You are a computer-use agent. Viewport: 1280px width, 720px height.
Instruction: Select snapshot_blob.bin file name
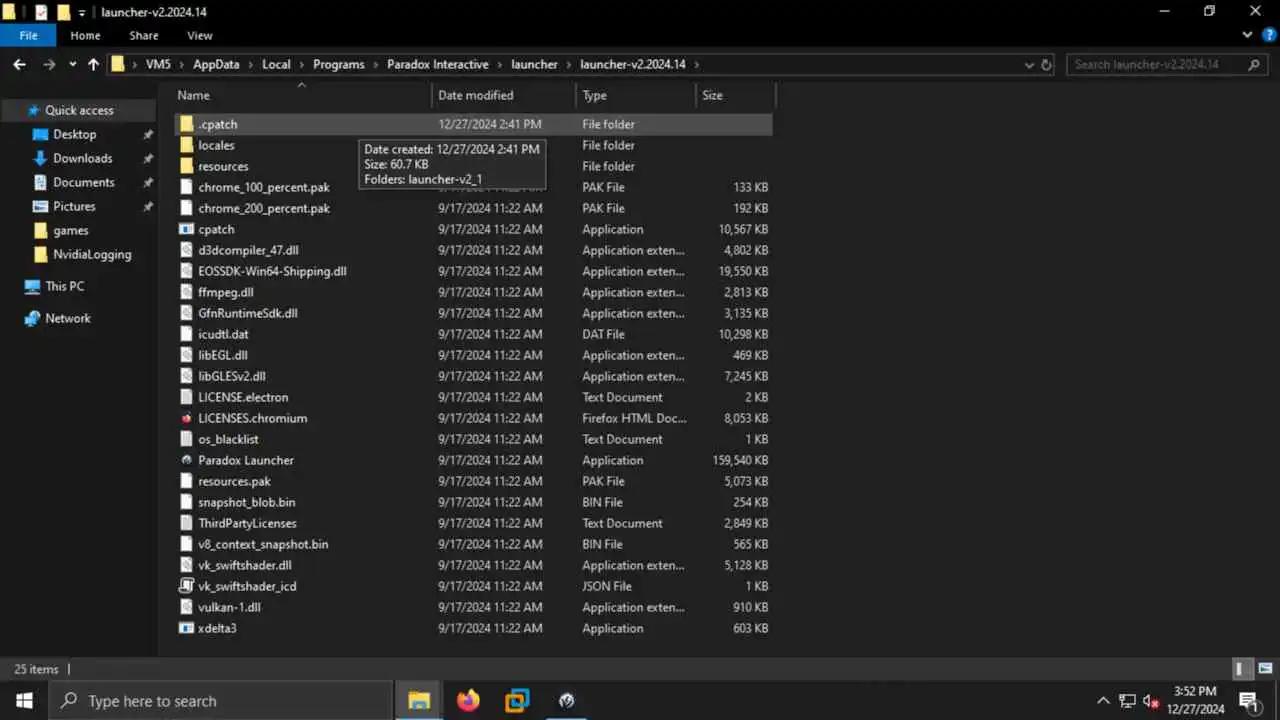click(x=247, y=502)
